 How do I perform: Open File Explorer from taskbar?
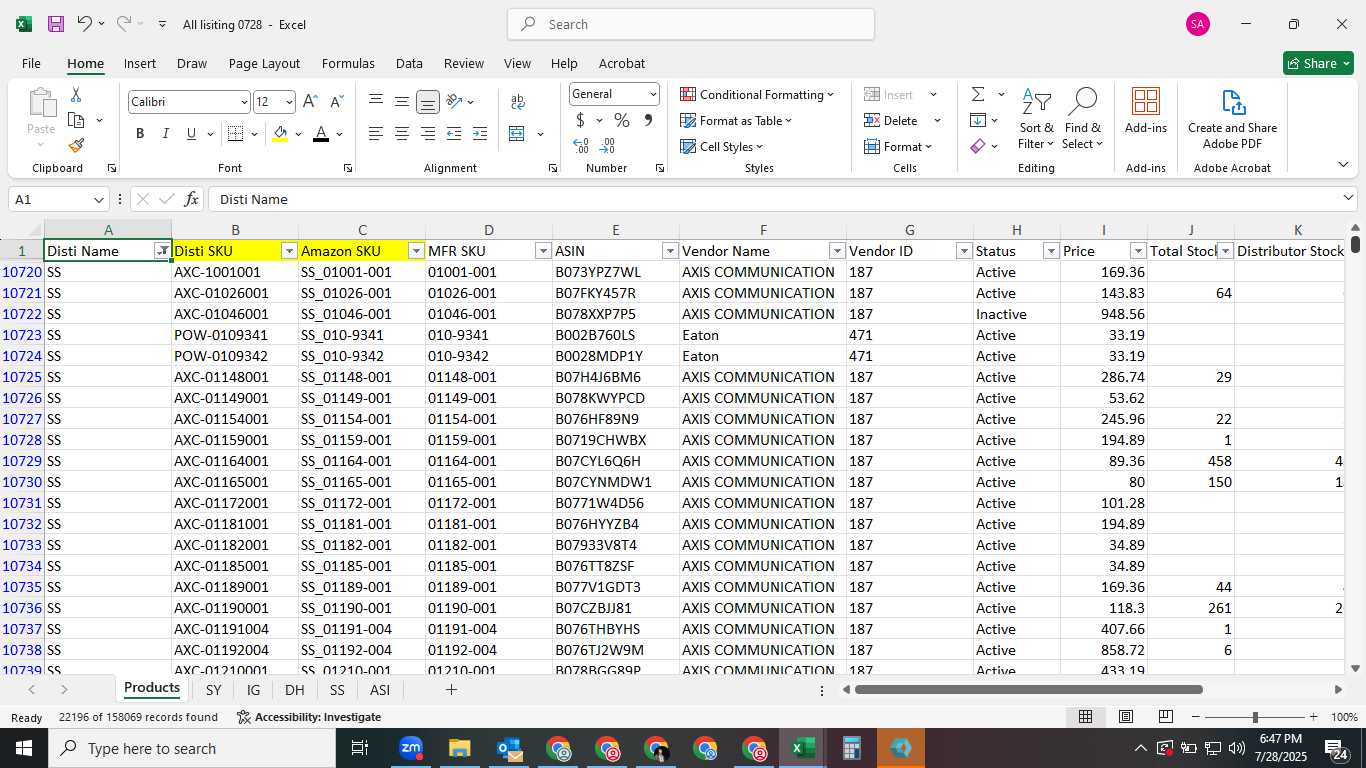[460, 748]
